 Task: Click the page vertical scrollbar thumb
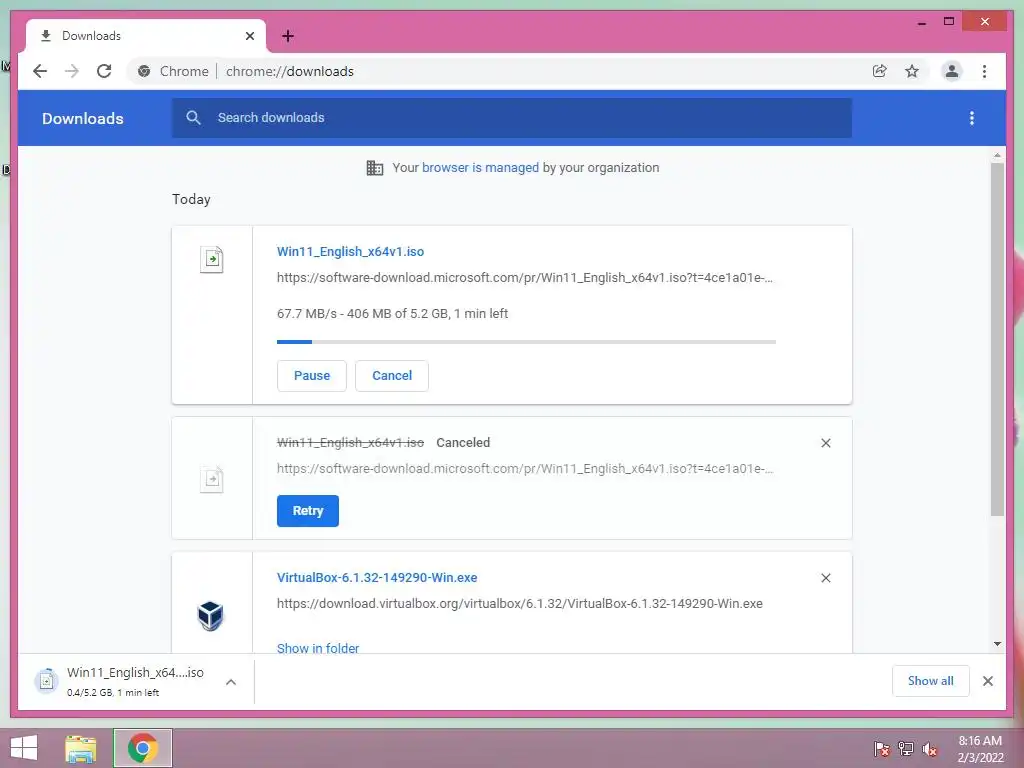coord(997,340)
